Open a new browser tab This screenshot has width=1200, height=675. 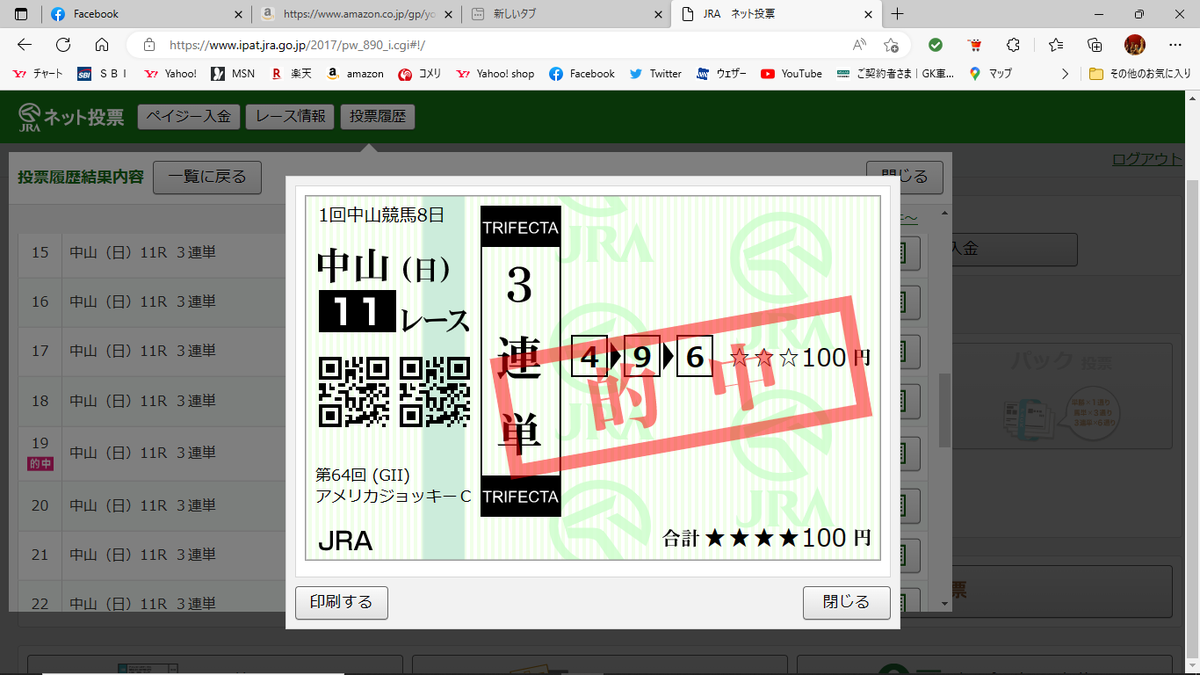pyautogui.click(x=897, y=14)
